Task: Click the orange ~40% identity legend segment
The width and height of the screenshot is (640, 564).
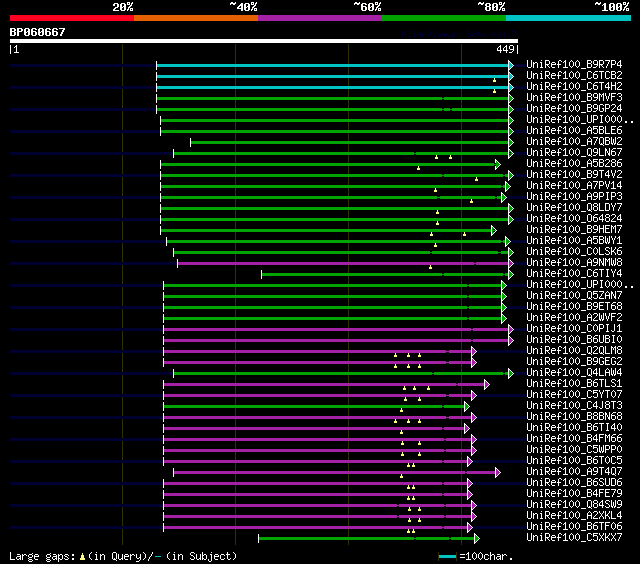Action: pyautogui.click(x=196, y=18)
